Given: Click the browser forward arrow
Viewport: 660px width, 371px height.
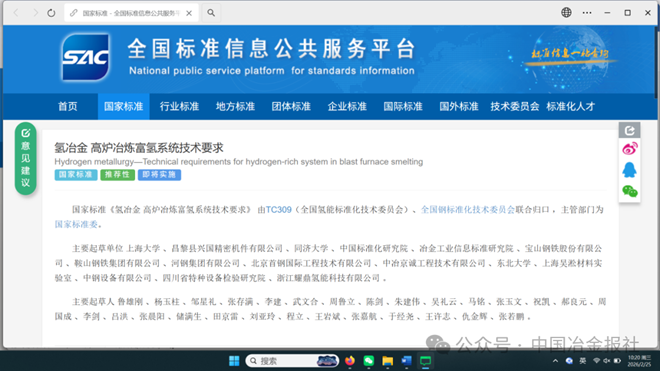Looking at the screenshot, I should [x=35, y=13].
